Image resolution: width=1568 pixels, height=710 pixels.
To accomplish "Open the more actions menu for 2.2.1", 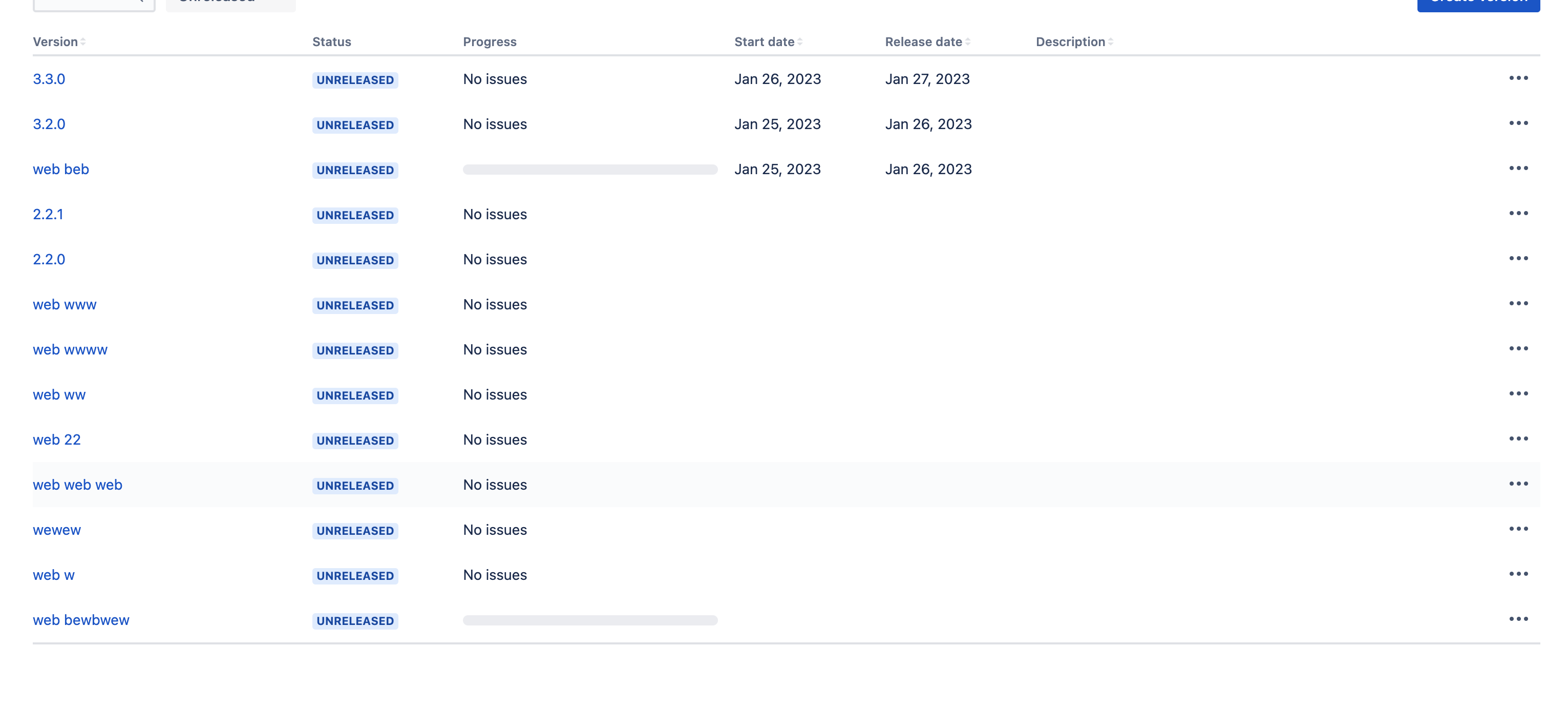I will (x=1520, y=213).
